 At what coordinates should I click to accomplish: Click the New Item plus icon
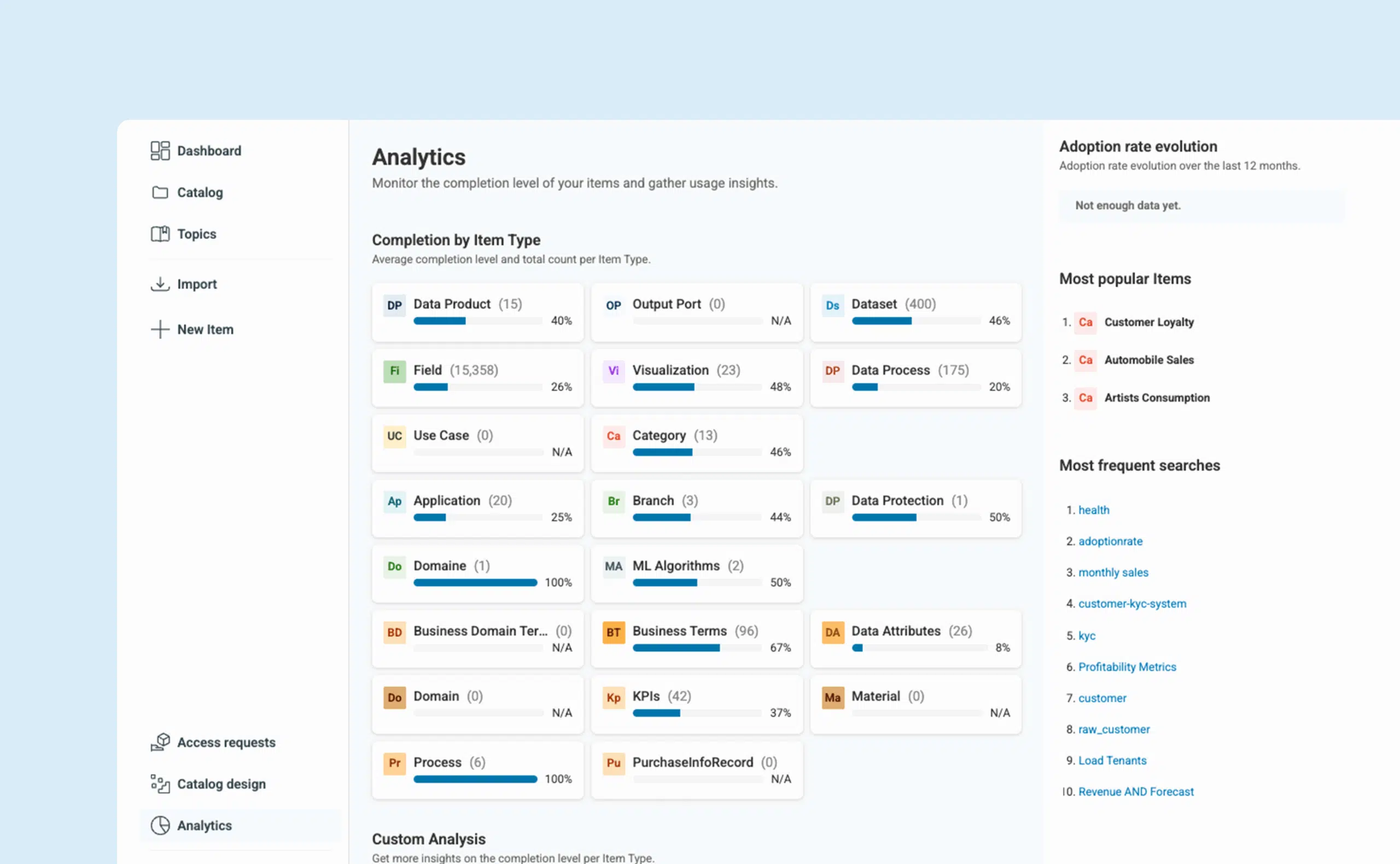pyautogui.click(x=160, y=329)
